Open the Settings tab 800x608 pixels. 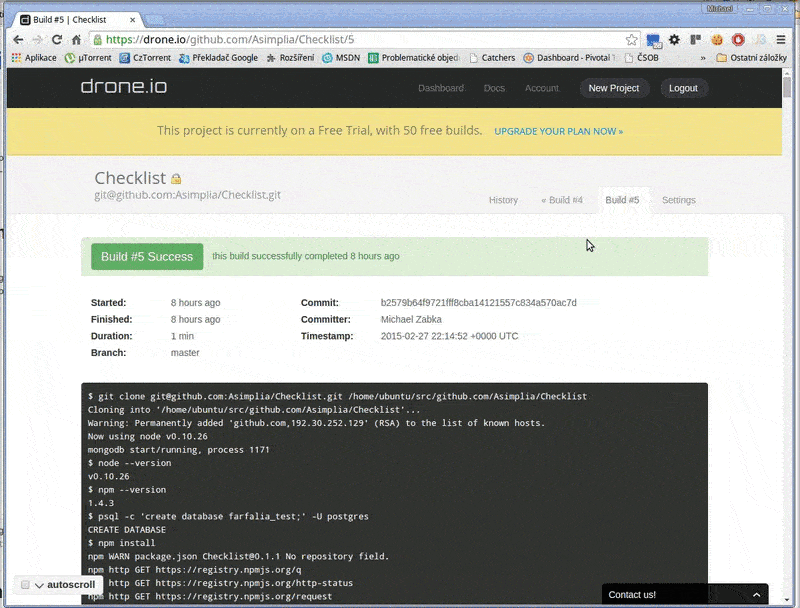[679, 200]
